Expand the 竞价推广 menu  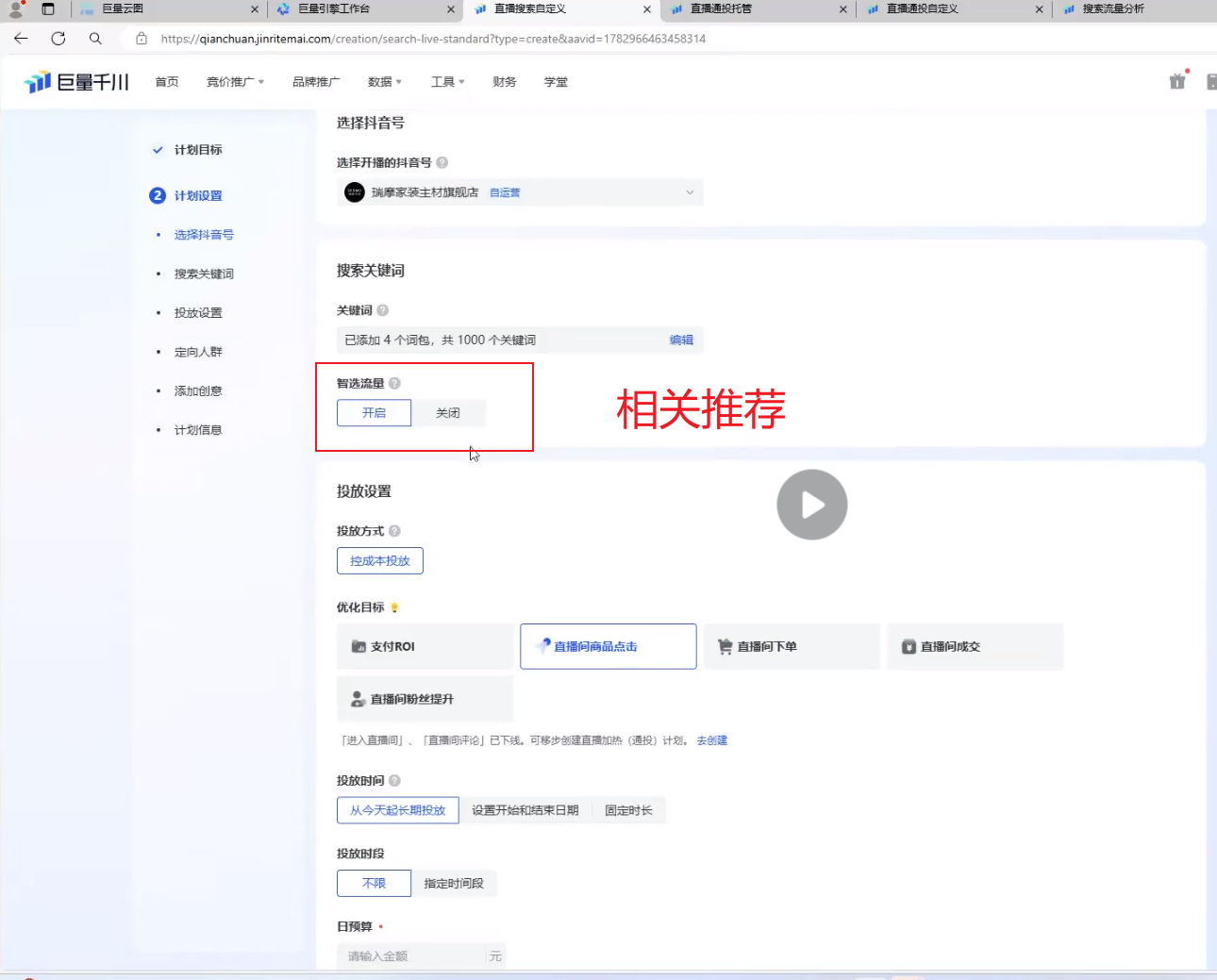tap(235, 82)
